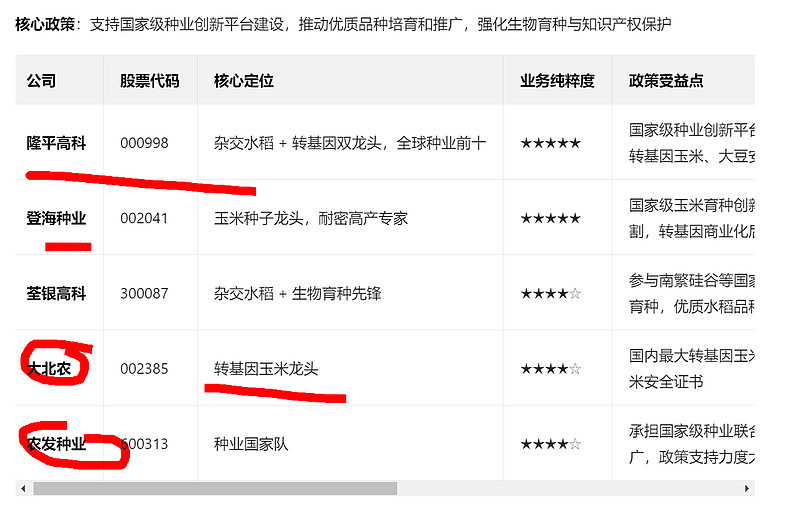Click company name 登海种业
The width and height of the screenshot is (800, 510).
click(x=56, y=218)
